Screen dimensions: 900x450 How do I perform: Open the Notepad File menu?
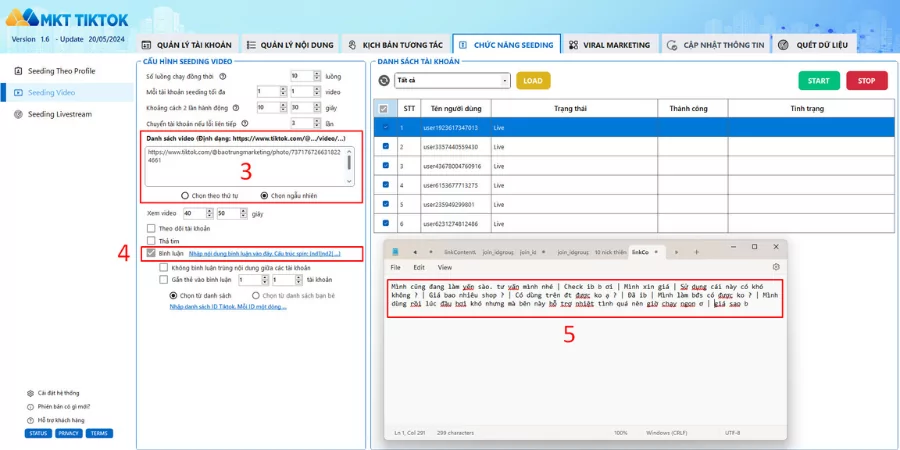(x=395, y=267)
